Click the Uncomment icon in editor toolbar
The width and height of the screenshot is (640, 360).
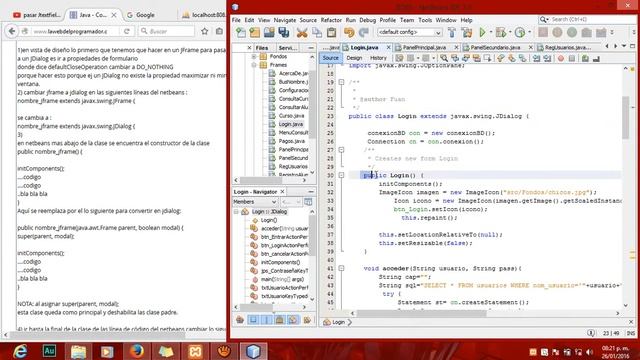pos(596,58)
